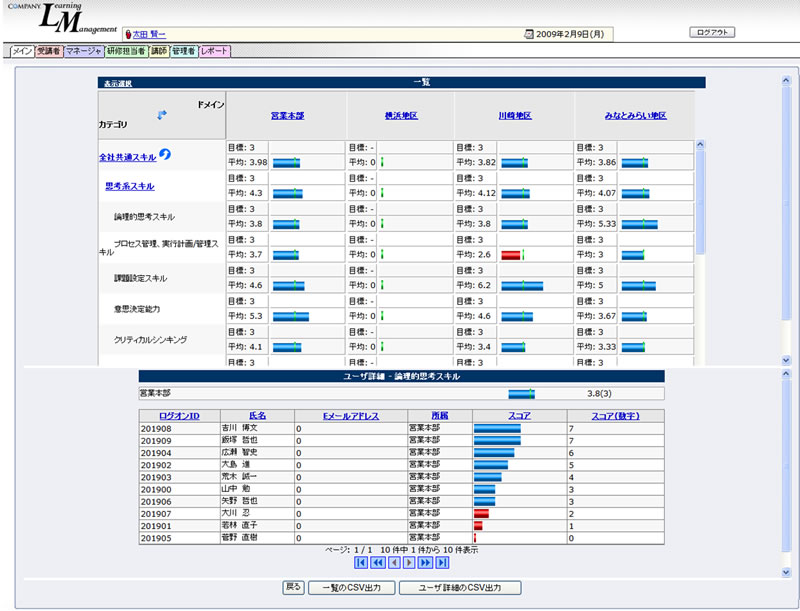Click the fast-forward pages icon

point(424,563)
